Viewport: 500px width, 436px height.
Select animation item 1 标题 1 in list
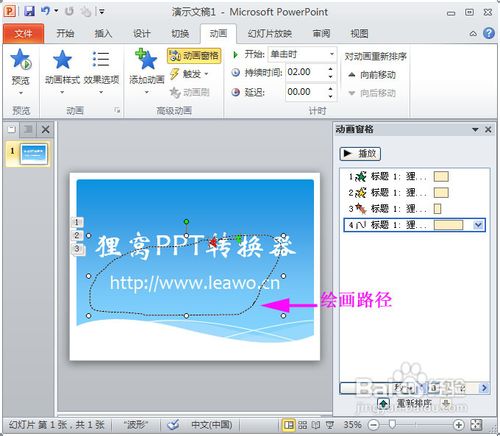point(413,176)
